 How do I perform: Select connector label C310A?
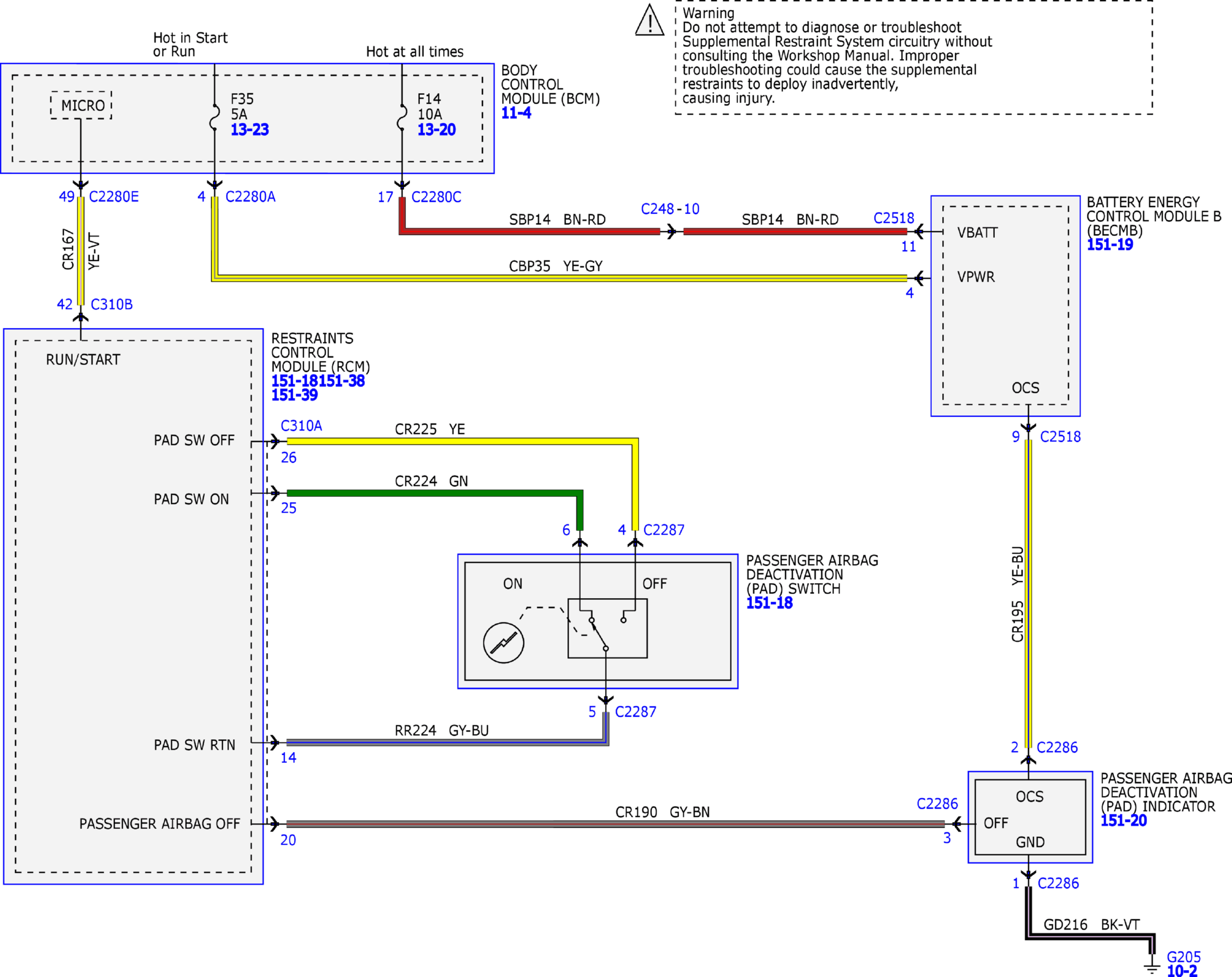(301, 426)
